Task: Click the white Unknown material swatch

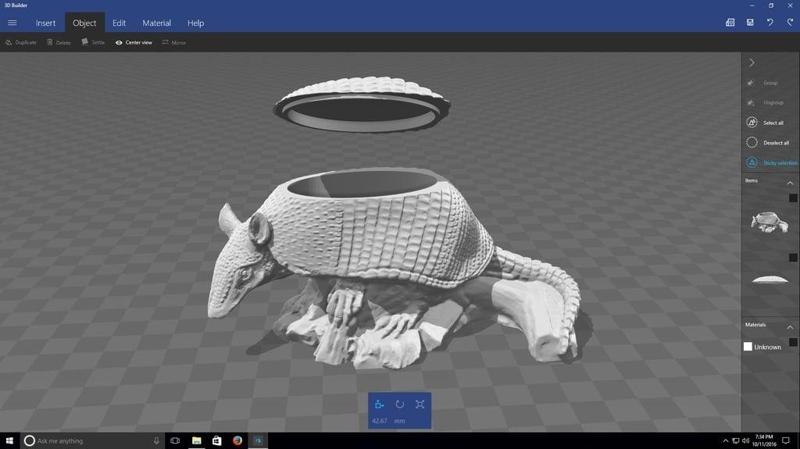Action: coord(748,347)
